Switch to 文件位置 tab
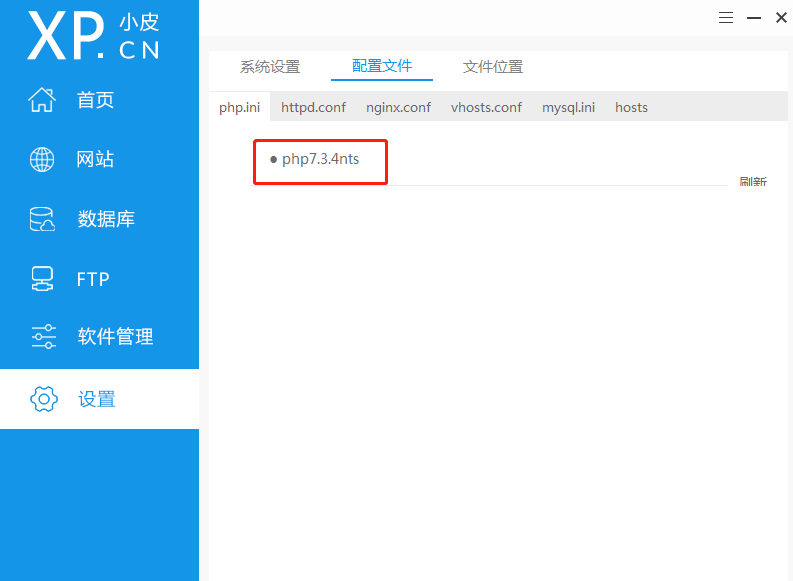This screenshot has height=581, width=793. pyautogui.click(x=493, y=67)
